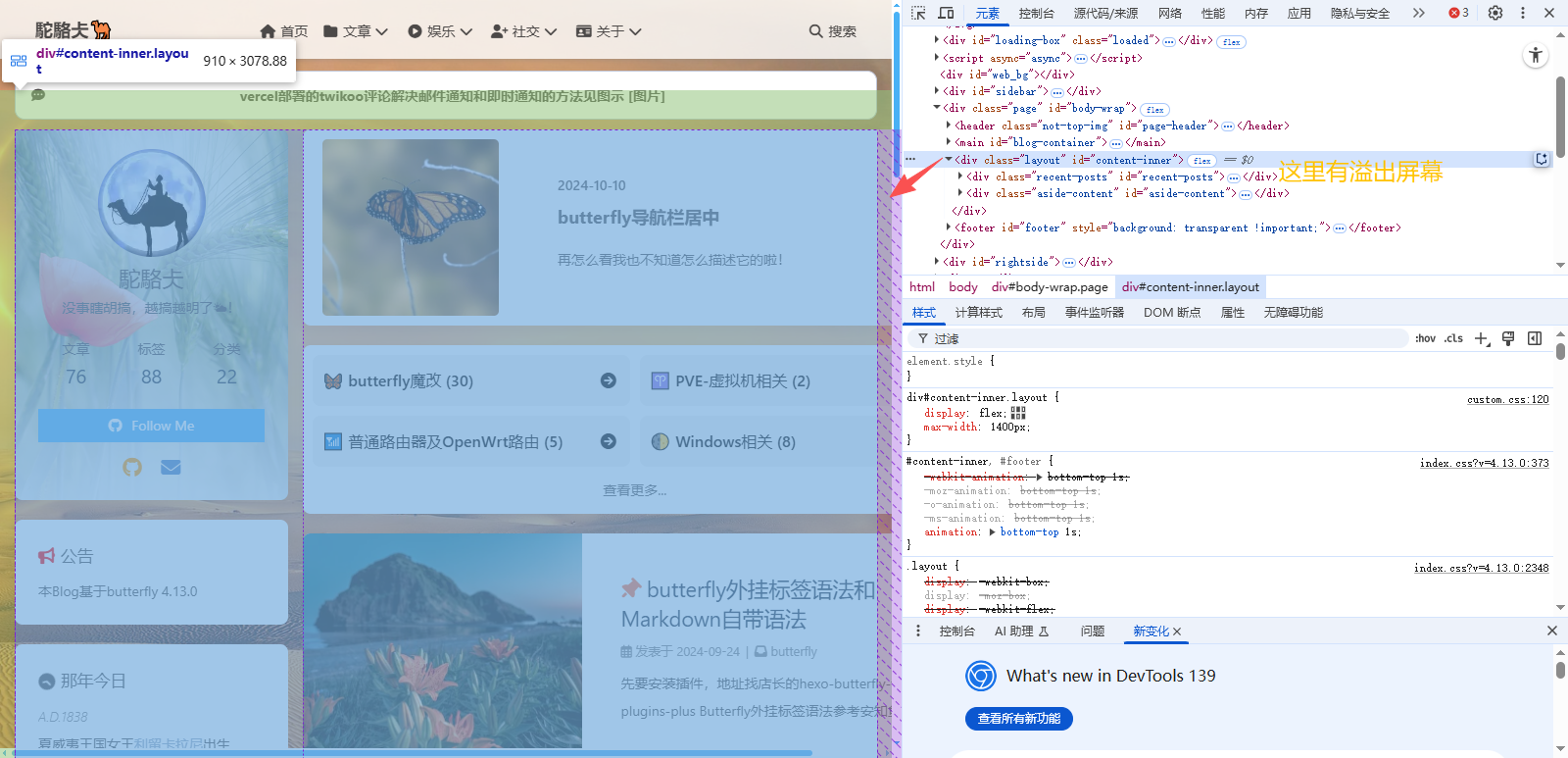Expand the main blog-container node
Screen dimensions: 1568x758
(x=949, y=141)
